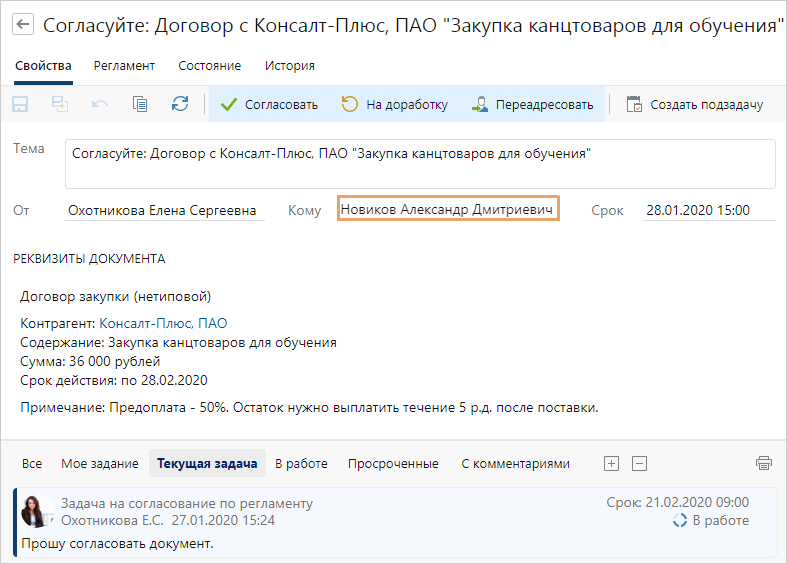Filter by Просроченные tasks

(x=393, y=463)
